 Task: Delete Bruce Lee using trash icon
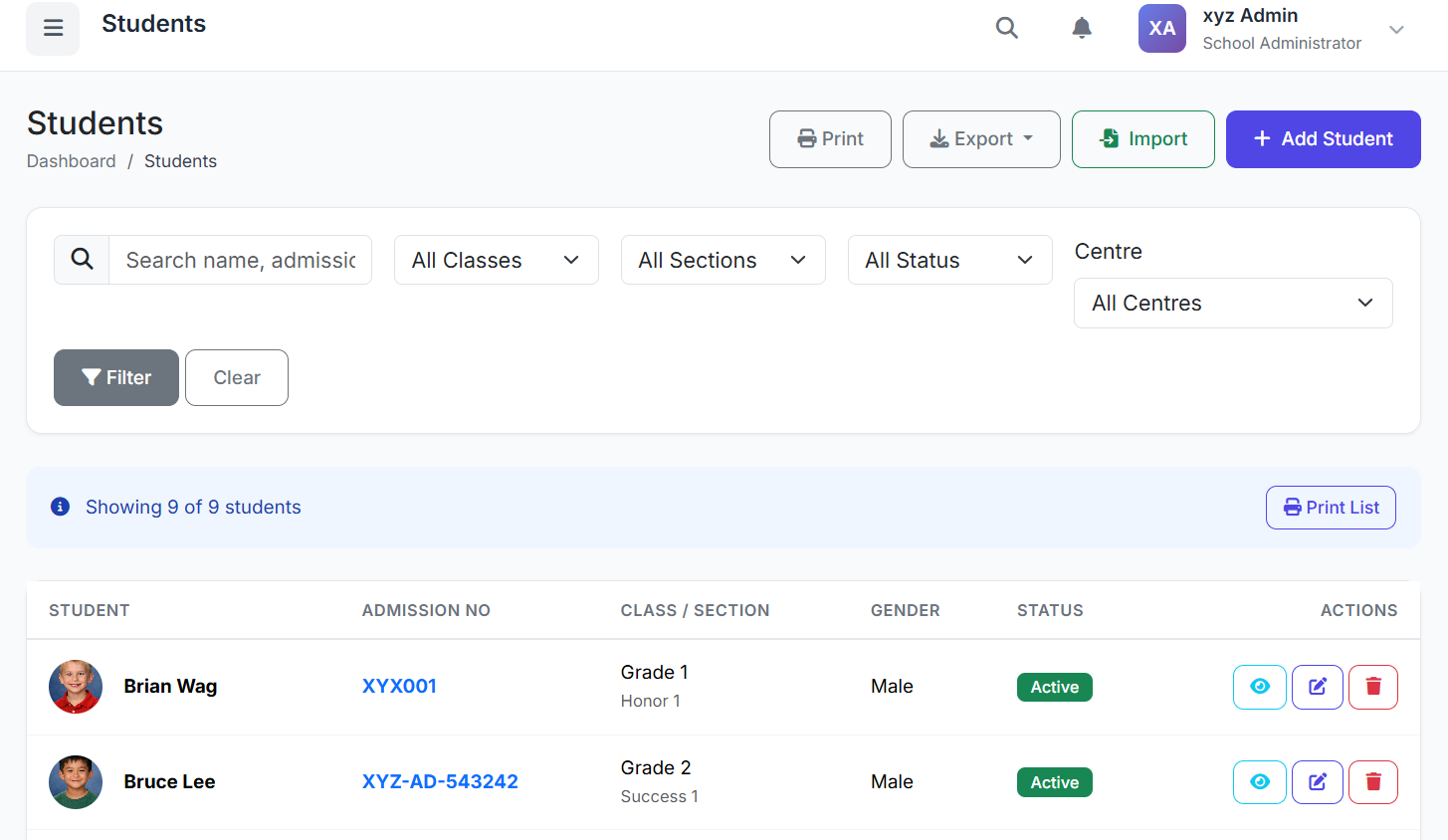1372,782
